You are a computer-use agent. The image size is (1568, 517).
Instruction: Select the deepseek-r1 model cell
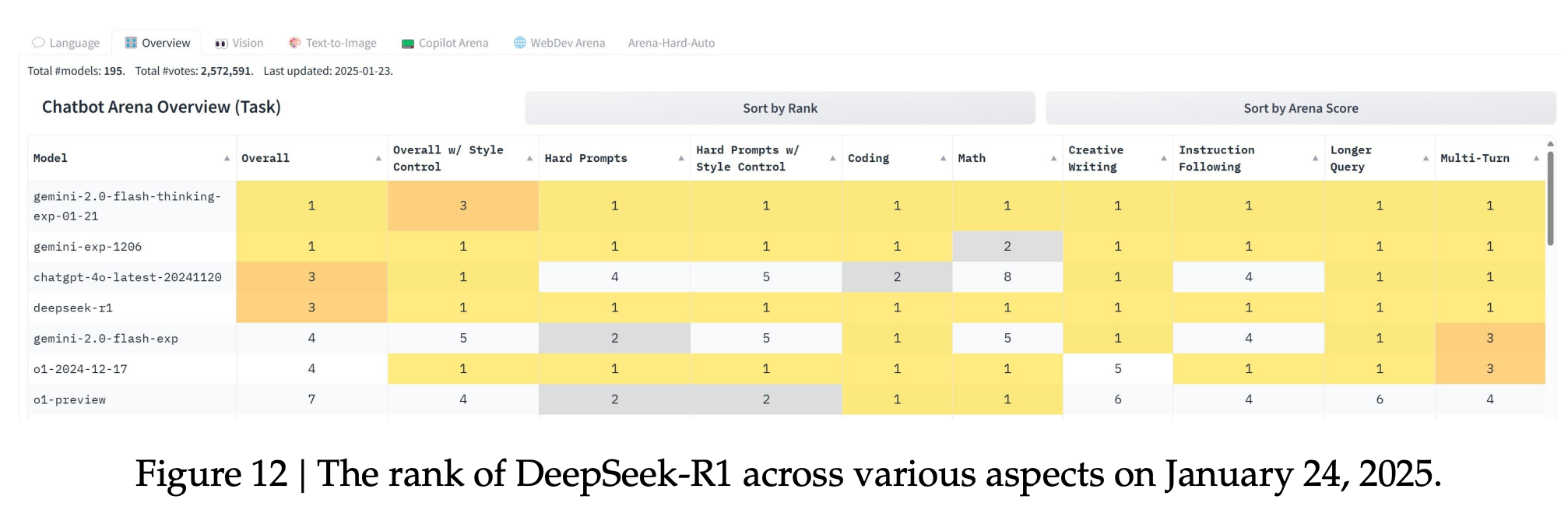[132, 308]
